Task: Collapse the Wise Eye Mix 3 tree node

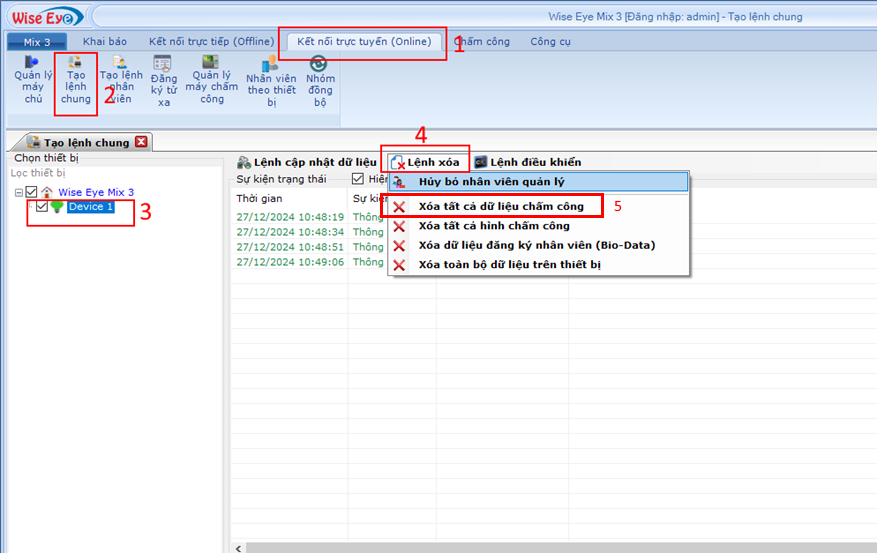Action: pos(18,193)
